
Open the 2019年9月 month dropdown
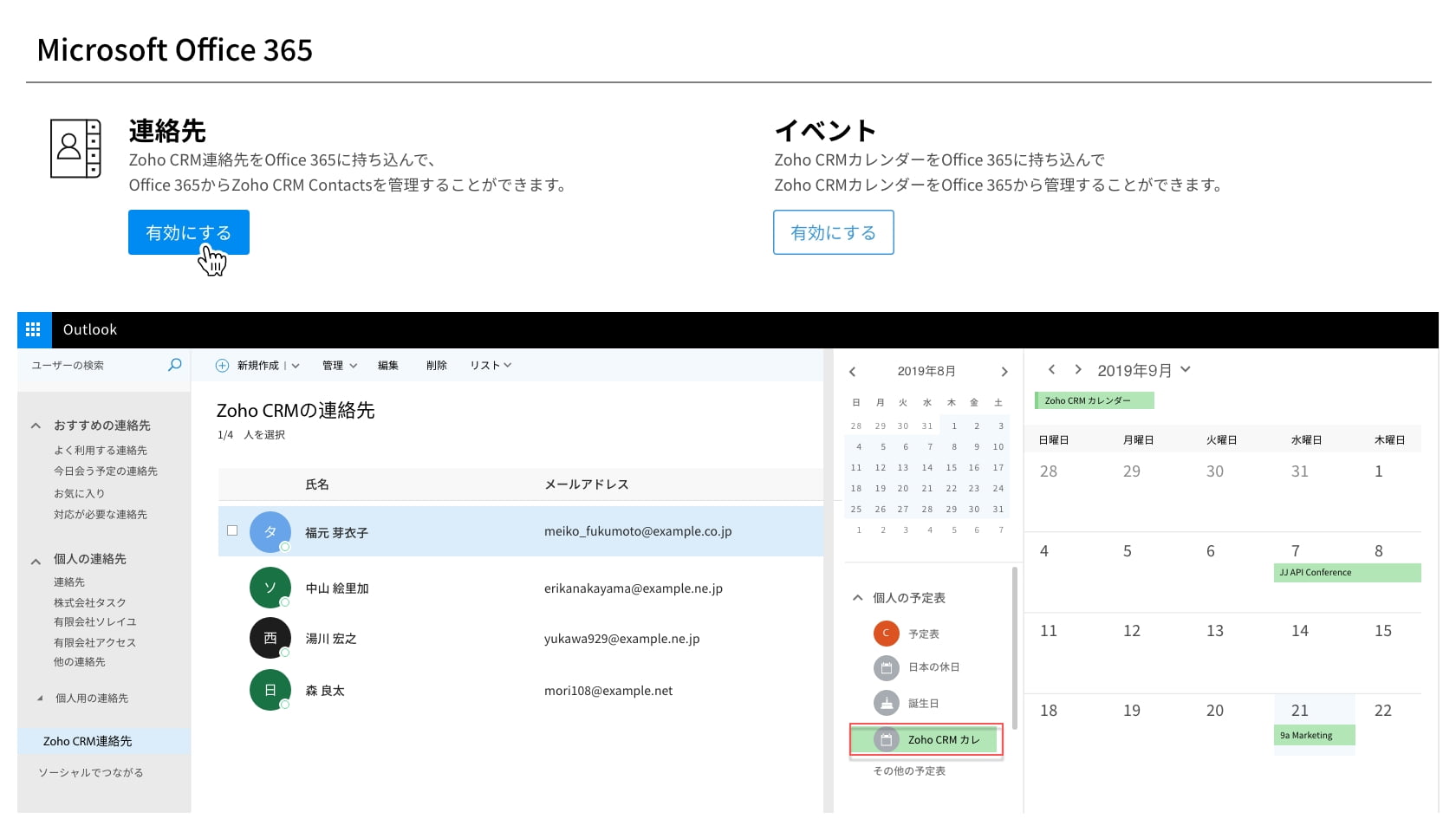click(1186, 369)
